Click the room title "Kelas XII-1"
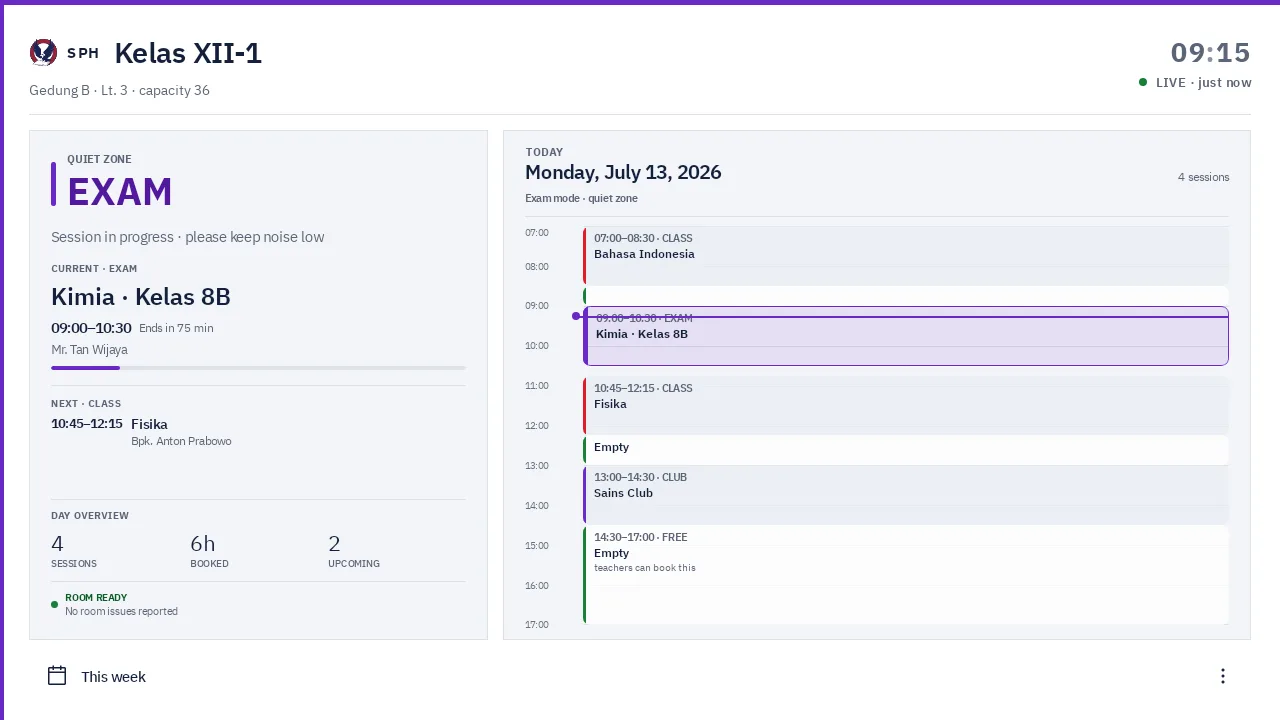Viewport: 1280px width, 720px height. 188,53
